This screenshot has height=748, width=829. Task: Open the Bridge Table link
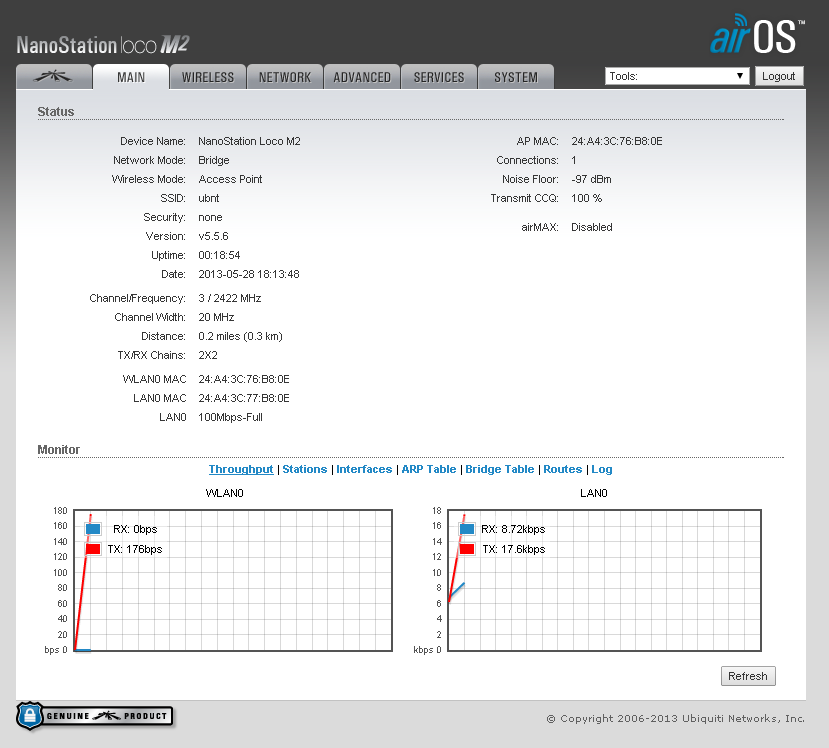point(500,469)
